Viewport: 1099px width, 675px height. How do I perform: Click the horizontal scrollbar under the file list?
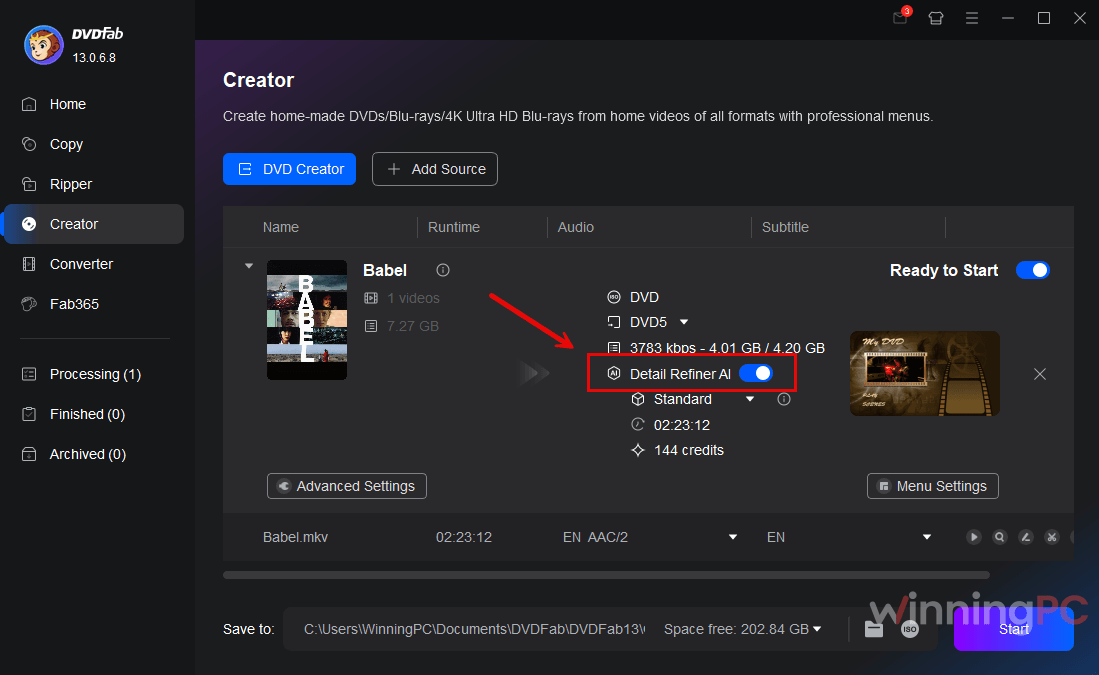(x=606, y=575)
